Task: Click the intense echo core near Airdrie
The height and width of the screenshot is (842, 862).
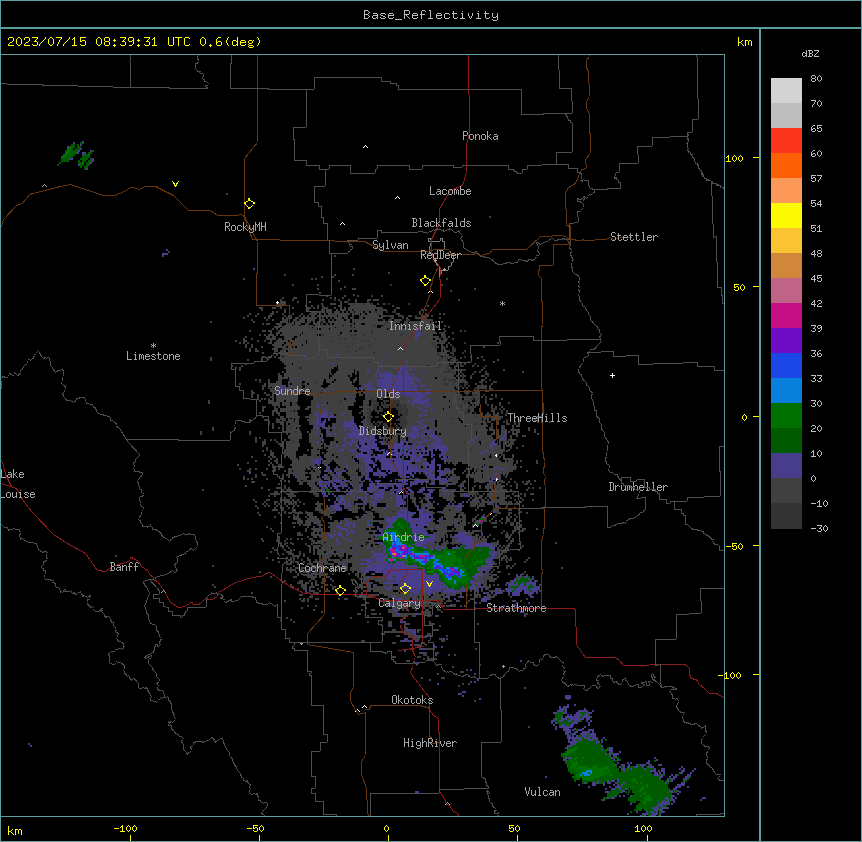Action: pyautogui.click(x=398, y=551)
